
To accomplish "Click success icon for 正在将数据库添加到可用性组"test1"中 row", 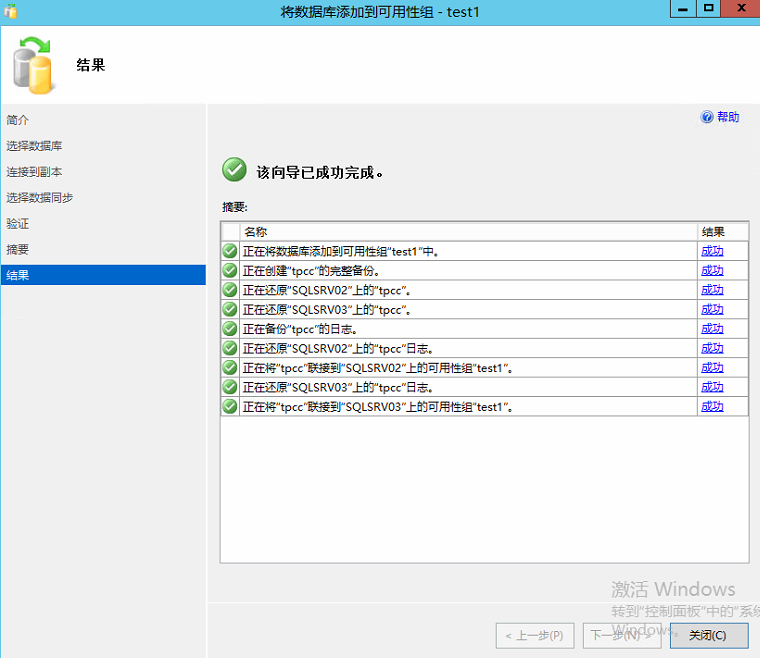I will tap(230, 251).
